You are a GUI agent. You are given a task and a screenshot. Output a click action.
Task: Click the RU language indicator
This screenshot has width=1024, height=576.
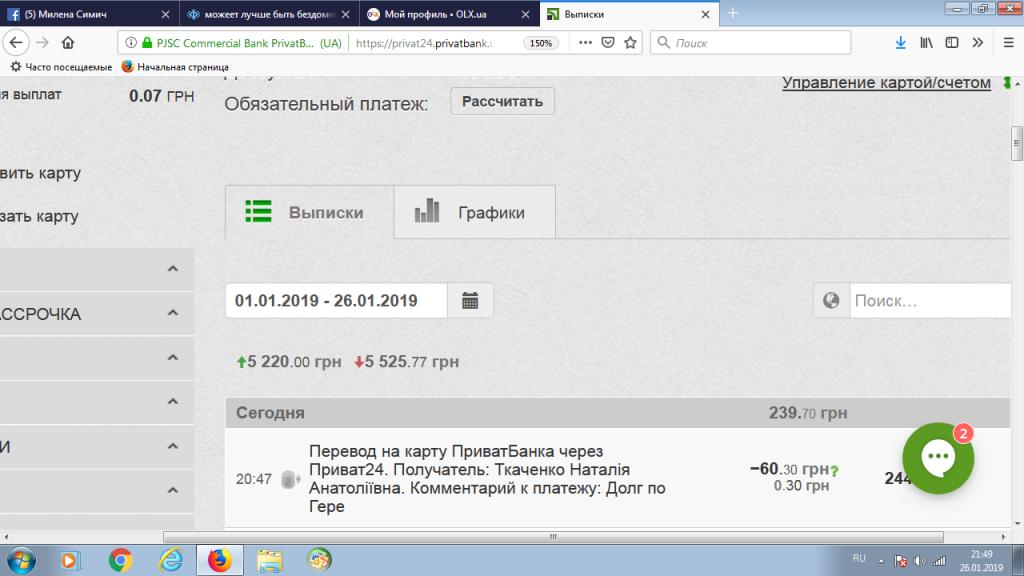click(x=859, y=558)
